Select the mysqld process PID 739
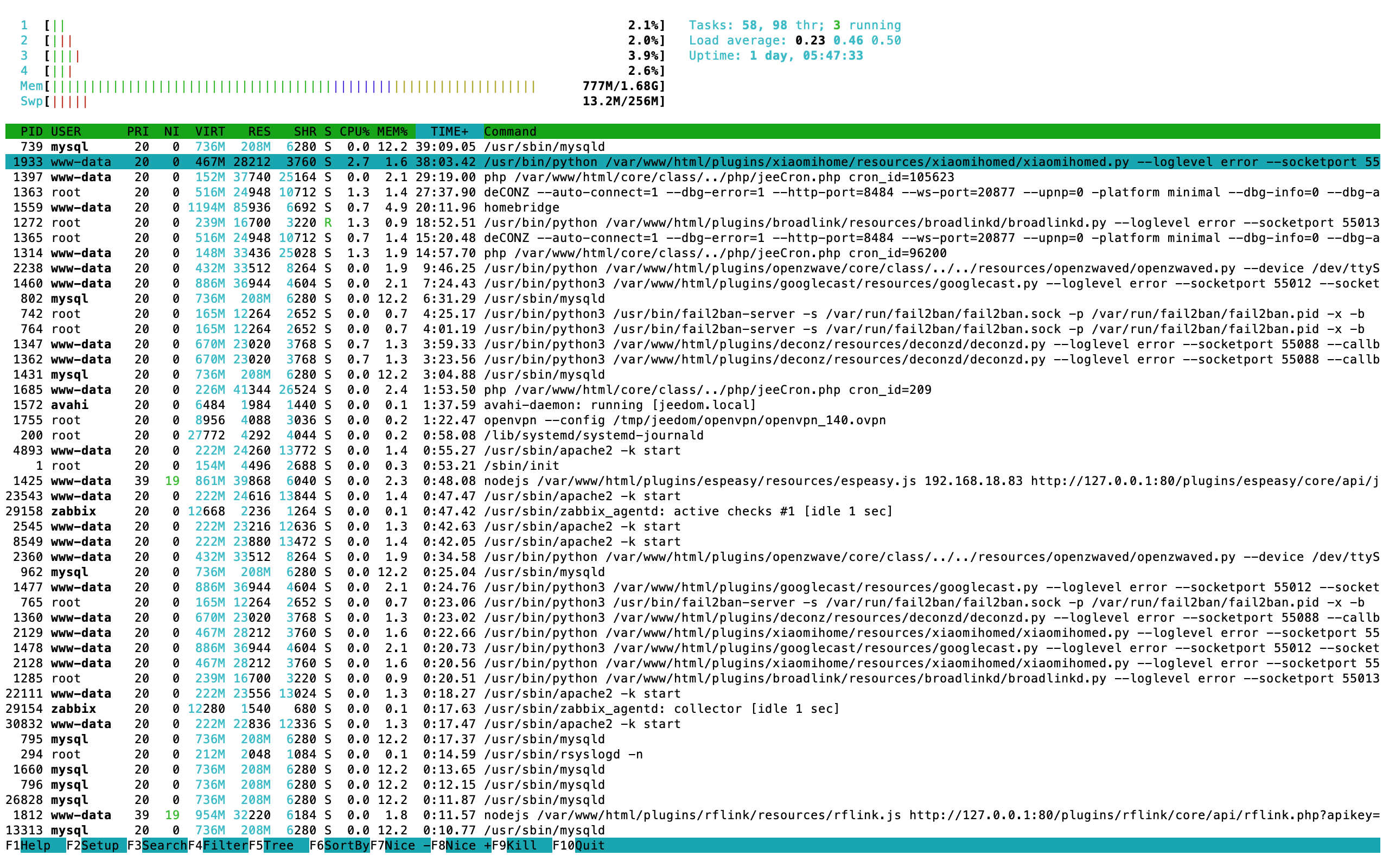This screenshot has width=1389, height=868. pyautogui.click(x=693, y=146)
